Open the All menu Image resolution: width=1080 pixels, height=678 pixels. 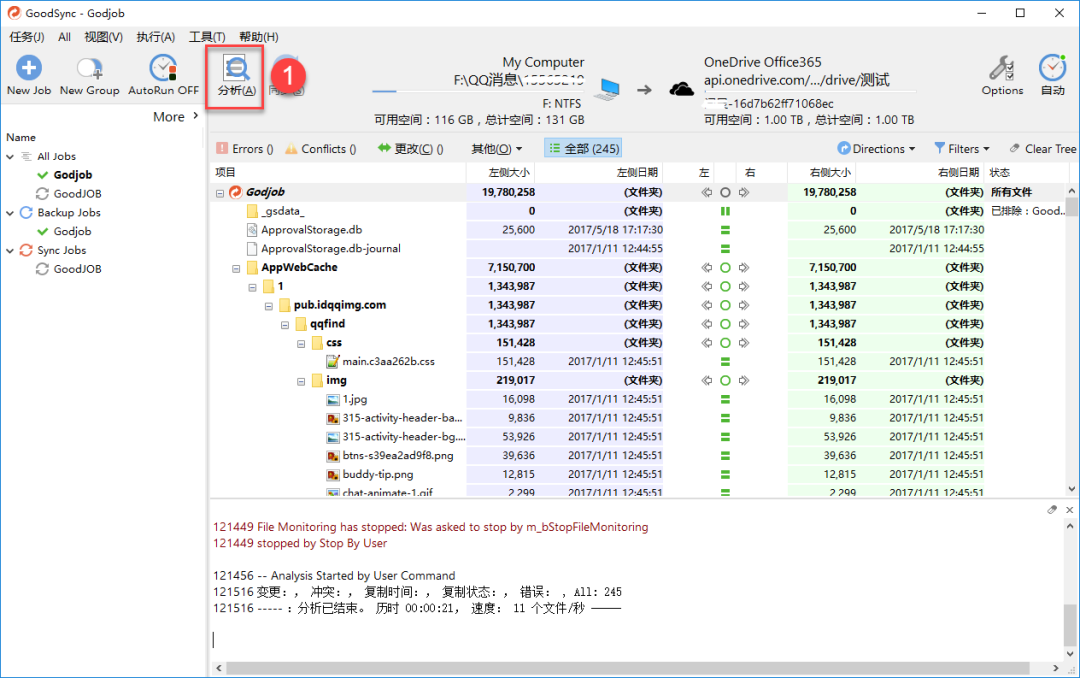tap(65, 37)
